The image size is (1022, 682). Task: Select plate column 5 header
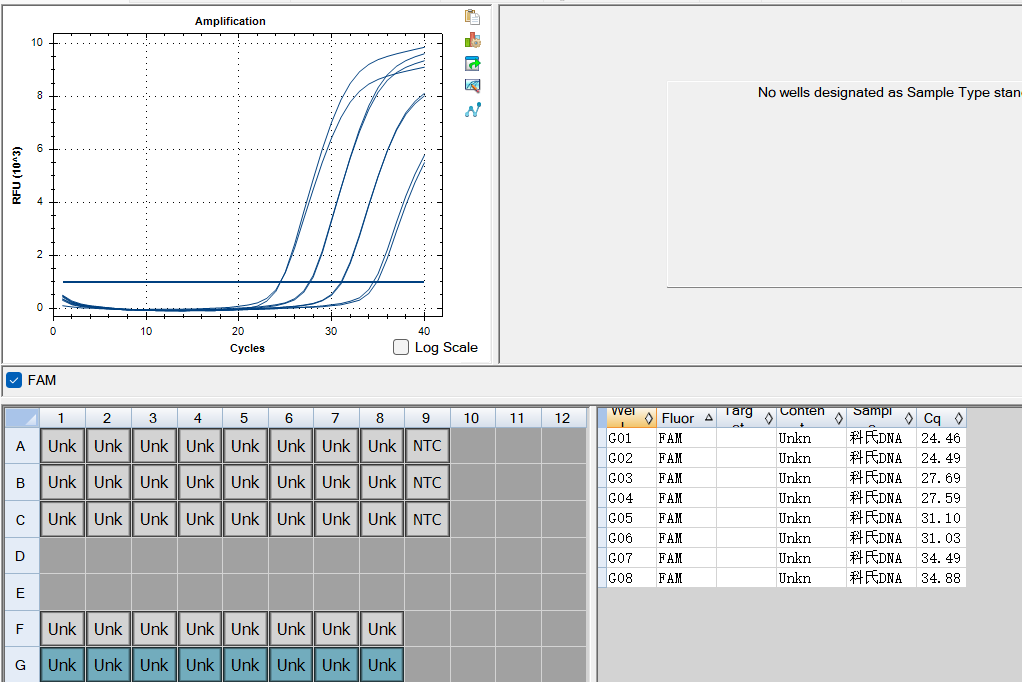(244, 418)
